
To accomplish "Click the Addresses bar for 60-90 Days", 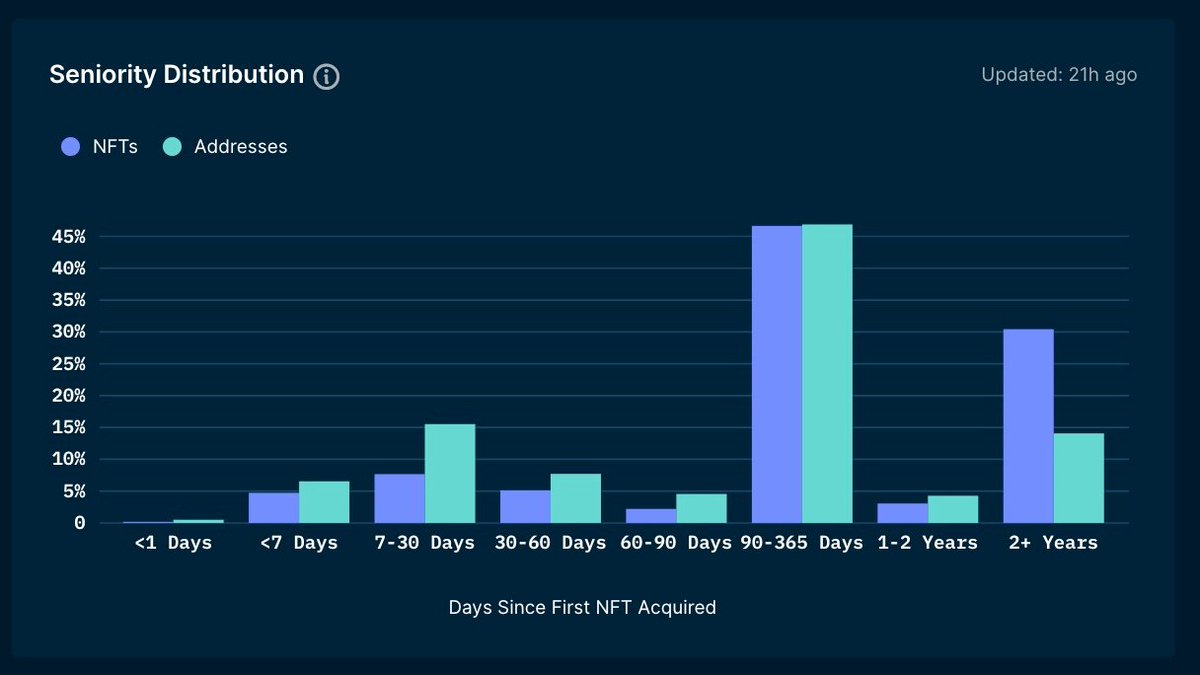I will coord(701,508).
